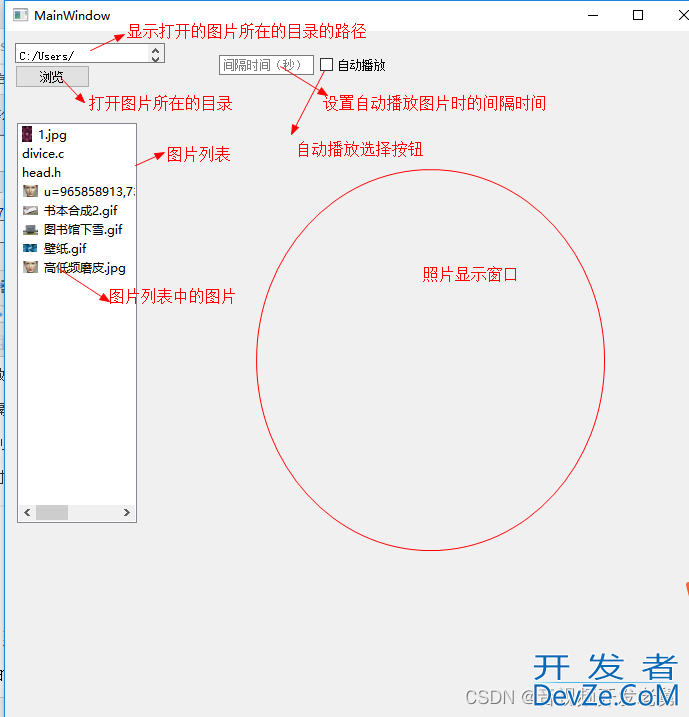Click the path box up arrow
689x717 pixels.
pos(156,50)
